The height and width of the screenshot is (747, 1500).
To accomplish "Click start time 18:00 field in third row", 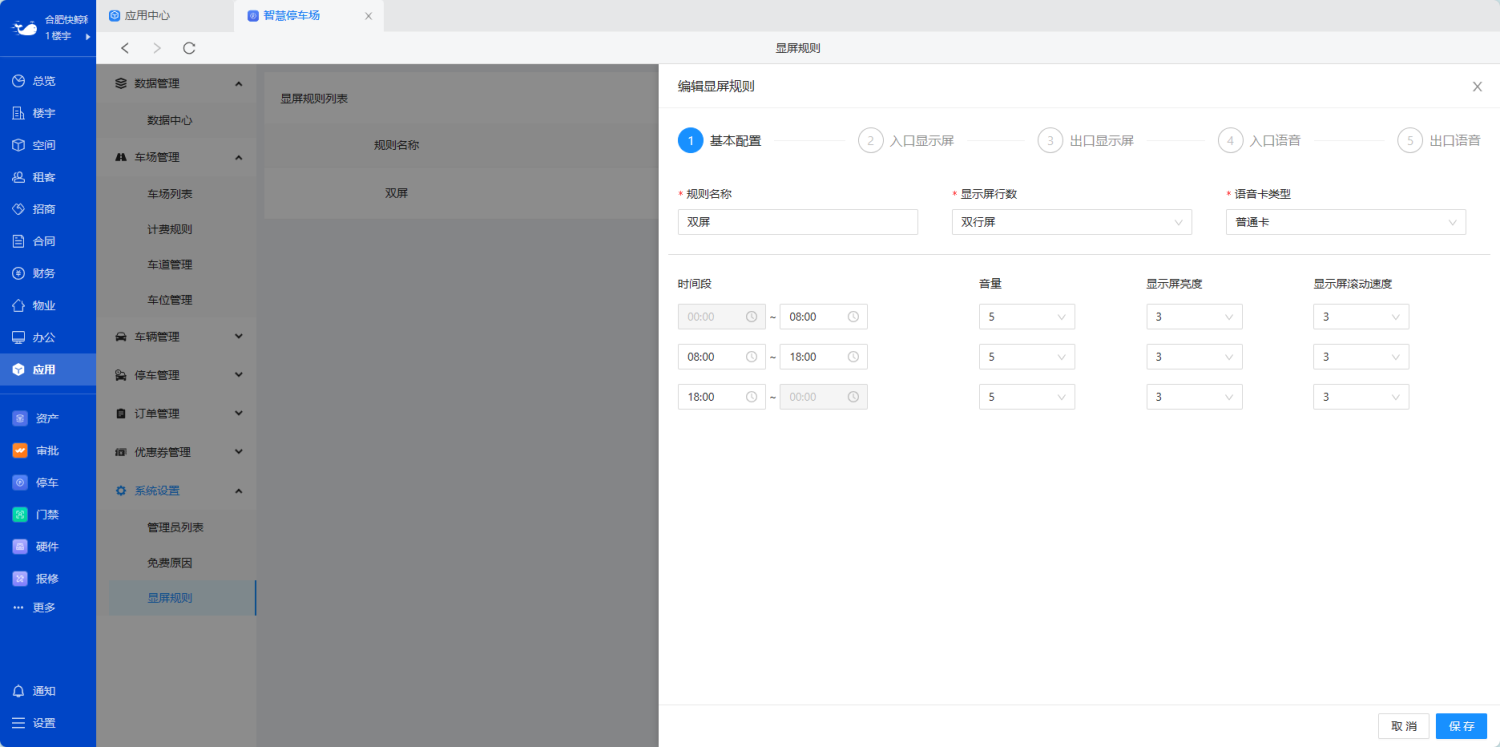I will pyautogui.click(x=722, y=397).
